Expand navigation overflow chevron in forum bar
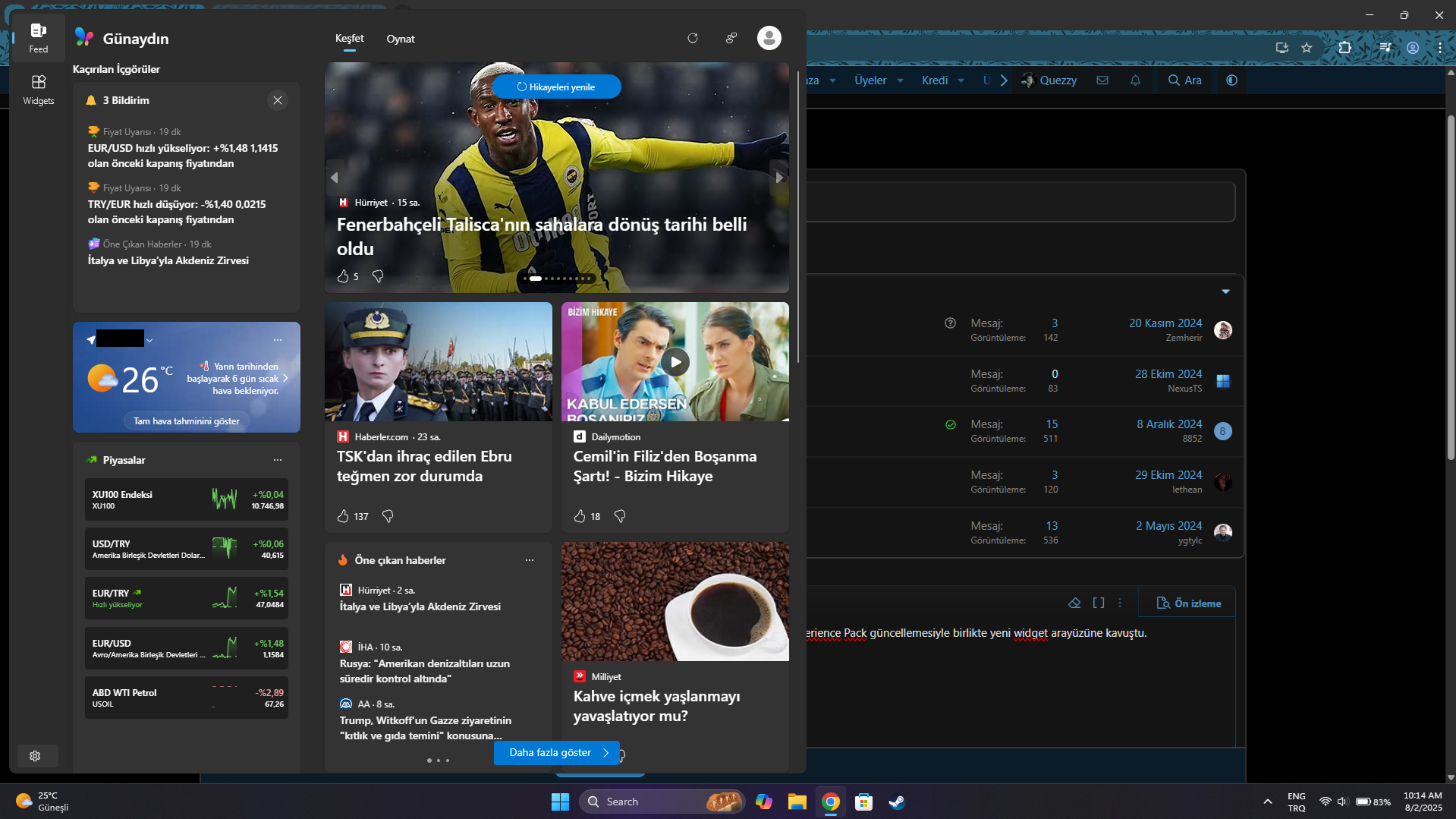Screen dimensions: 1456x819 point(1004,80)
